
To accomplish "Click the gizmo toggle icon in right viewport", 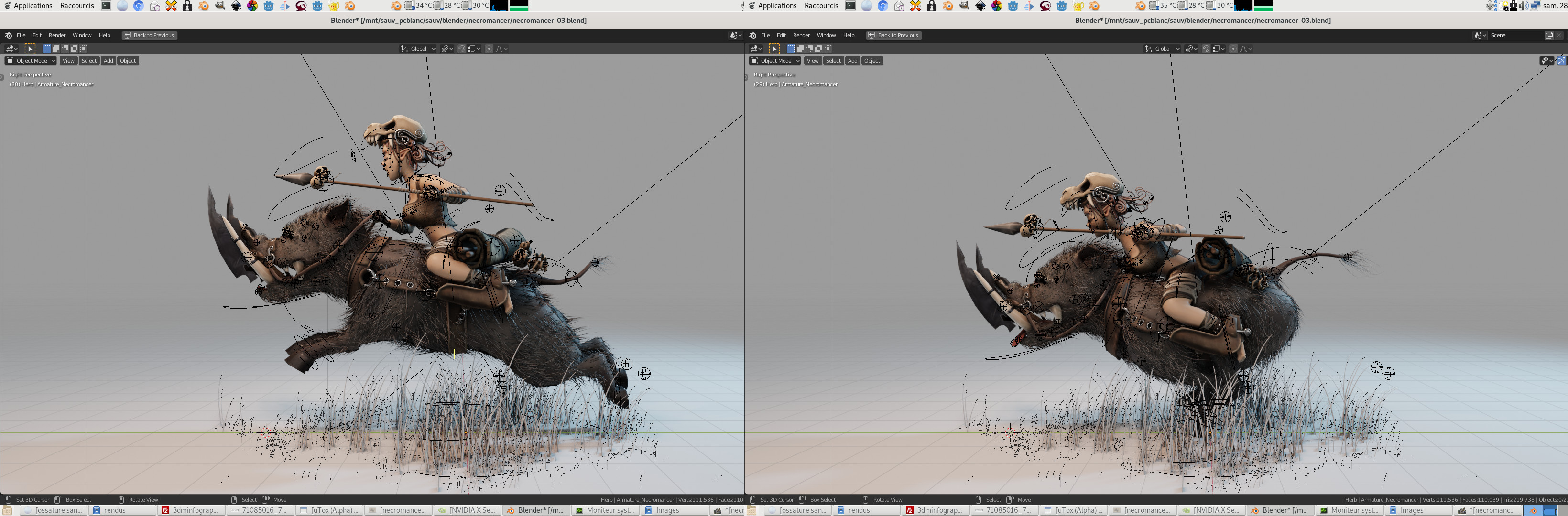I will (1562, 60).
